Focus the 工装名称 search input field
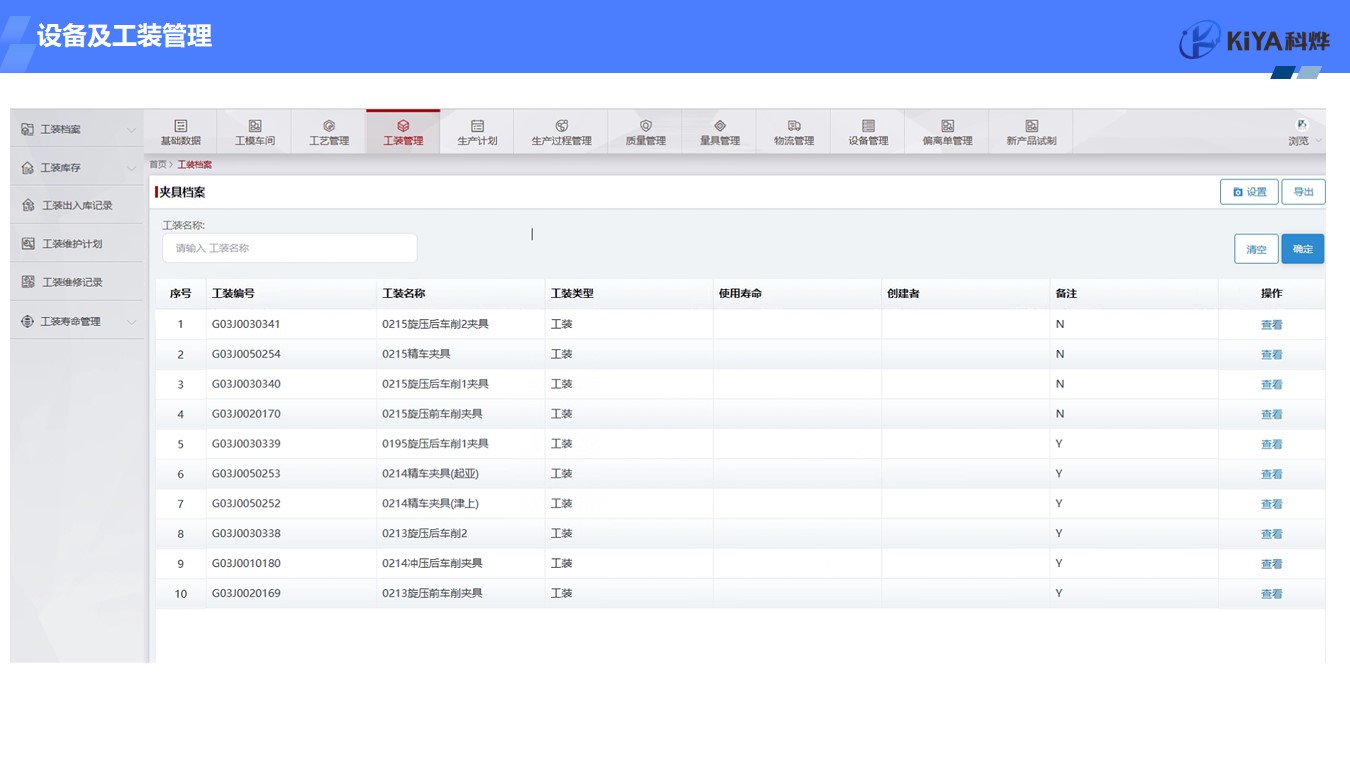 click(290, 248)
